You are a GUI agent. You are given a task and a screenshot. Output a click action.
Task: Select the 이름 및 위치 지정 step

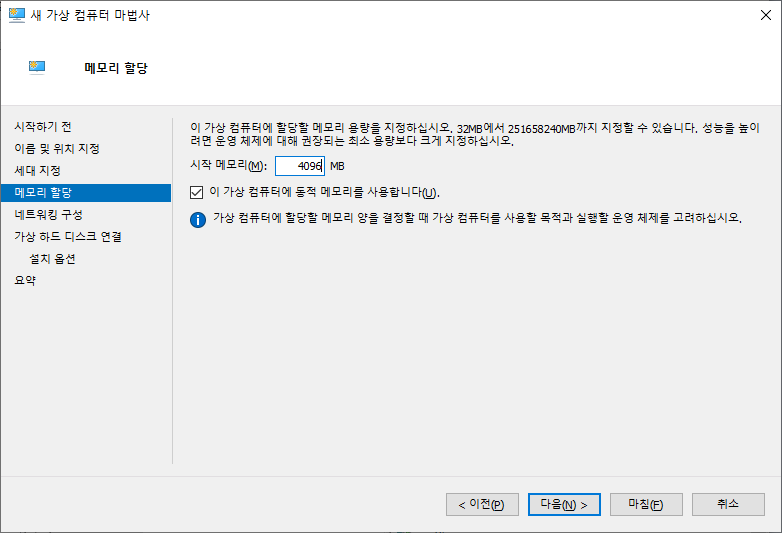click(x=57, y=149)
